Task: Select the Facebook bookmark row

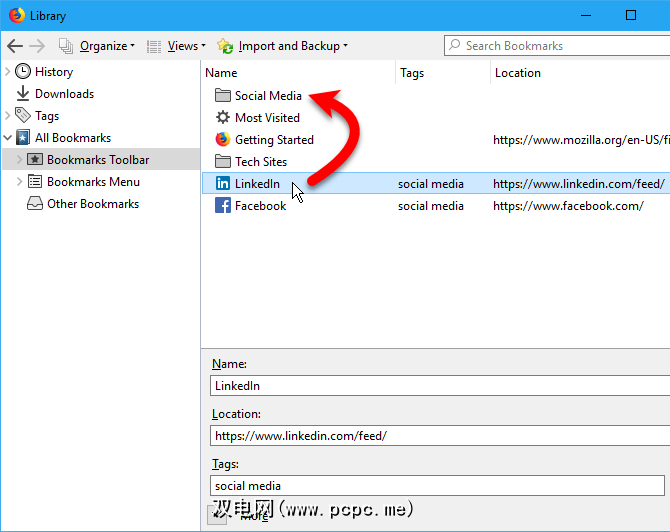Action: click(x=436, y=206)
